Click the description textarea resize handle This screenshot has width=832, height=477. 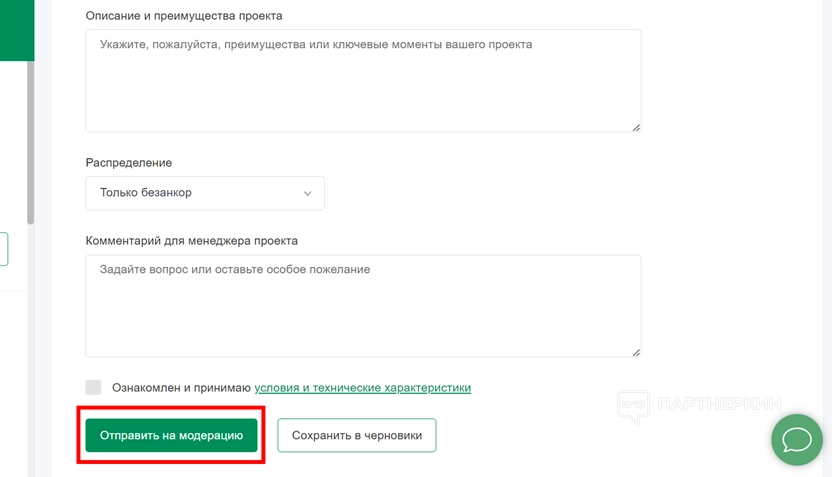pos(636,127)
